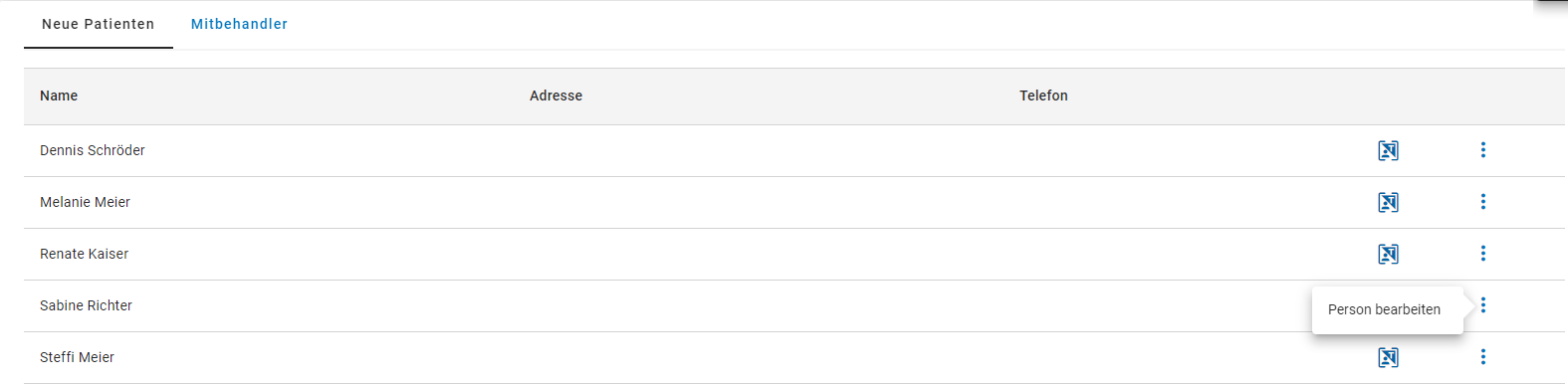Click the three-dot menu for Sabine Richter

tap(1482, 305)
